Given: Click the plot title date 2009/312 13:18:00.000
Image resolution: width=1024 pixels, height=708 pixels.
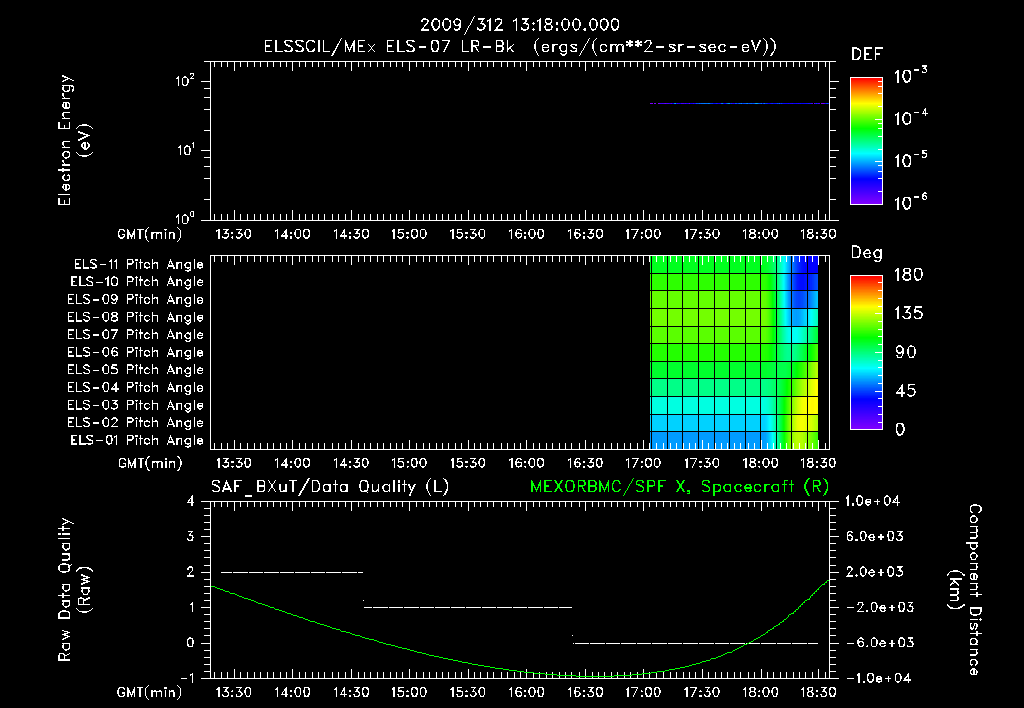Looking at the screenshot, I should click(519, 25).
